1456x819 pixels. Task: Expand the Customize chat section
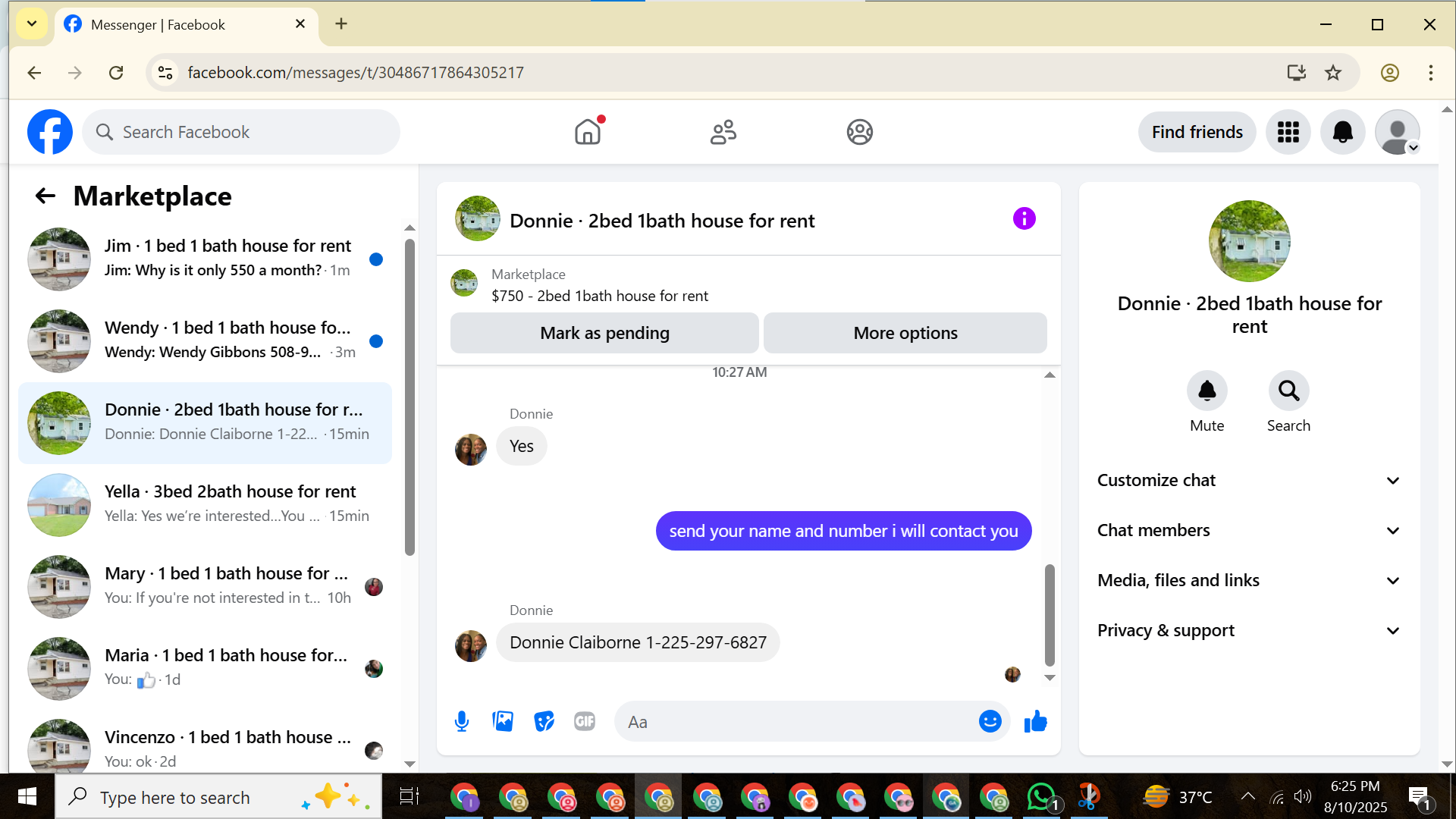click(1248, 481)
